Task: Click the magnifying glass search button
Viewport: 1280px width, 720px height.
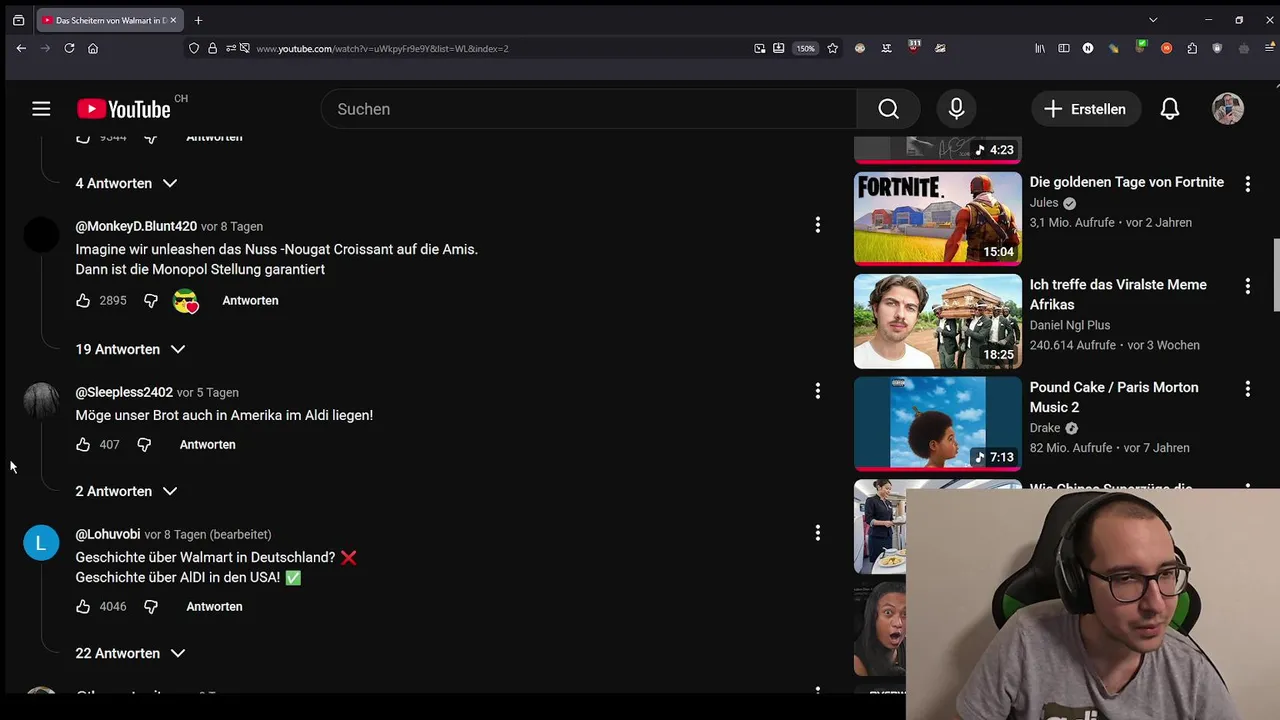Action: pyautogui.click(x=889, y=109)
